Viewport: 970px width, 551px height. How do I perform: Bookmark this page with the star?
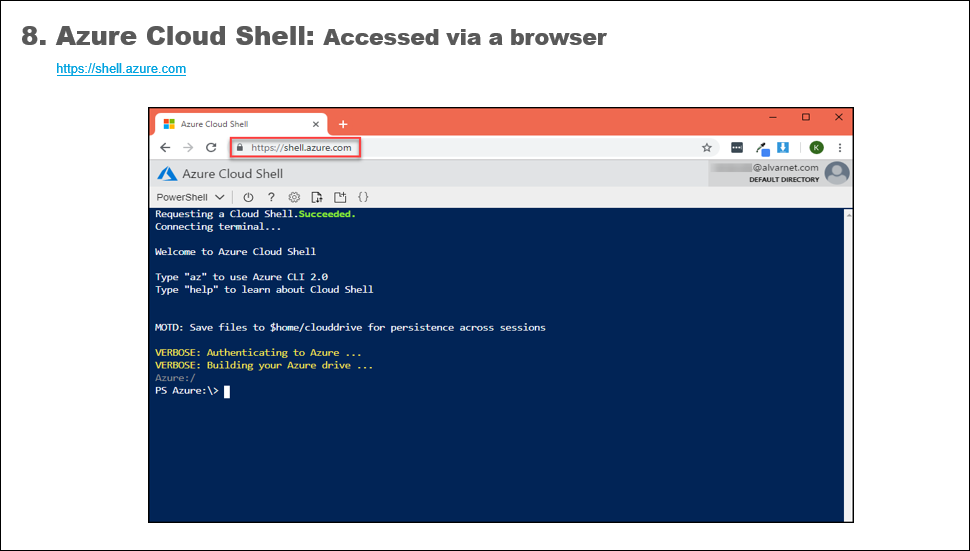706,148
